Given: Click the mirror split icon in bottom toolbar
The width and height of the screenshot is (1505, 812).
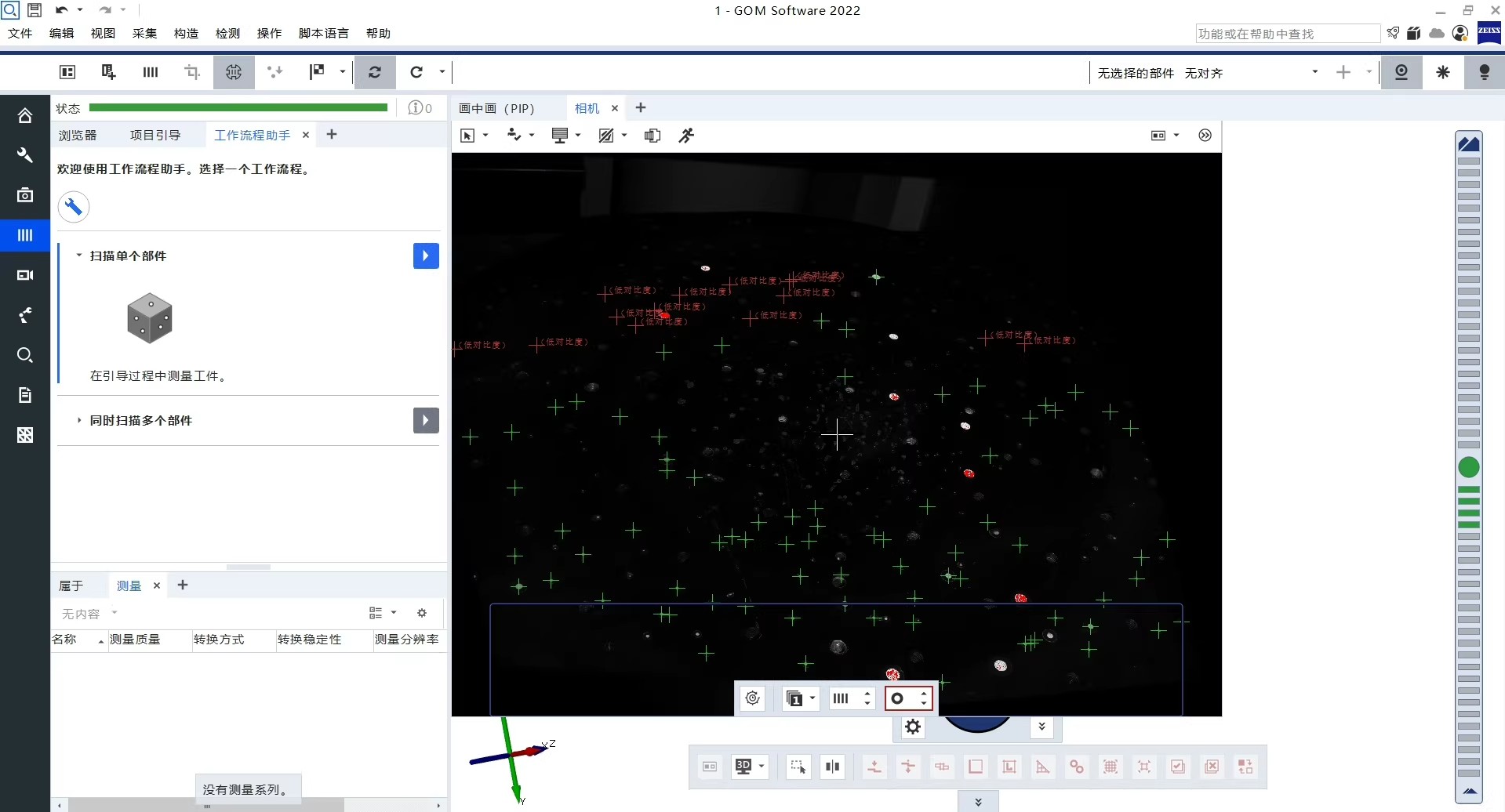Looking at the screenshot, I should (832, 767).
